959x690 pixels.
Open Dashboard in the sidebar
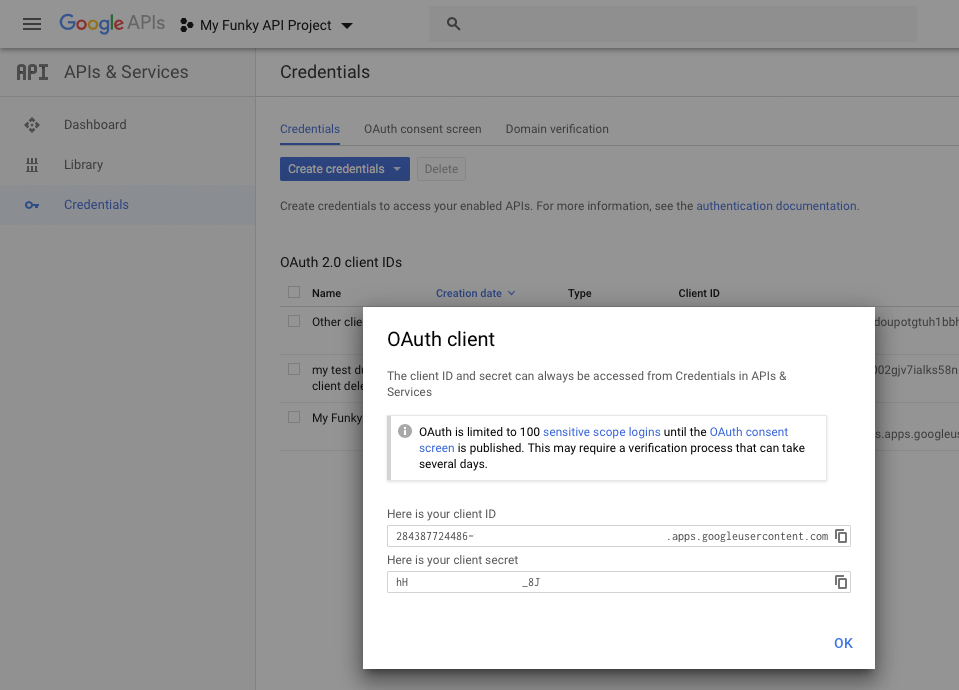tap(127, 125)
